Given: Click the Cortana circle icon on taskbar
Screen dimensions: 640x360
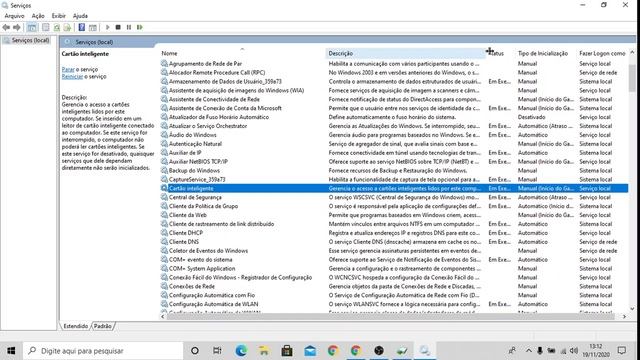Looking at the screenshot, I should click(x=195, y=351).
